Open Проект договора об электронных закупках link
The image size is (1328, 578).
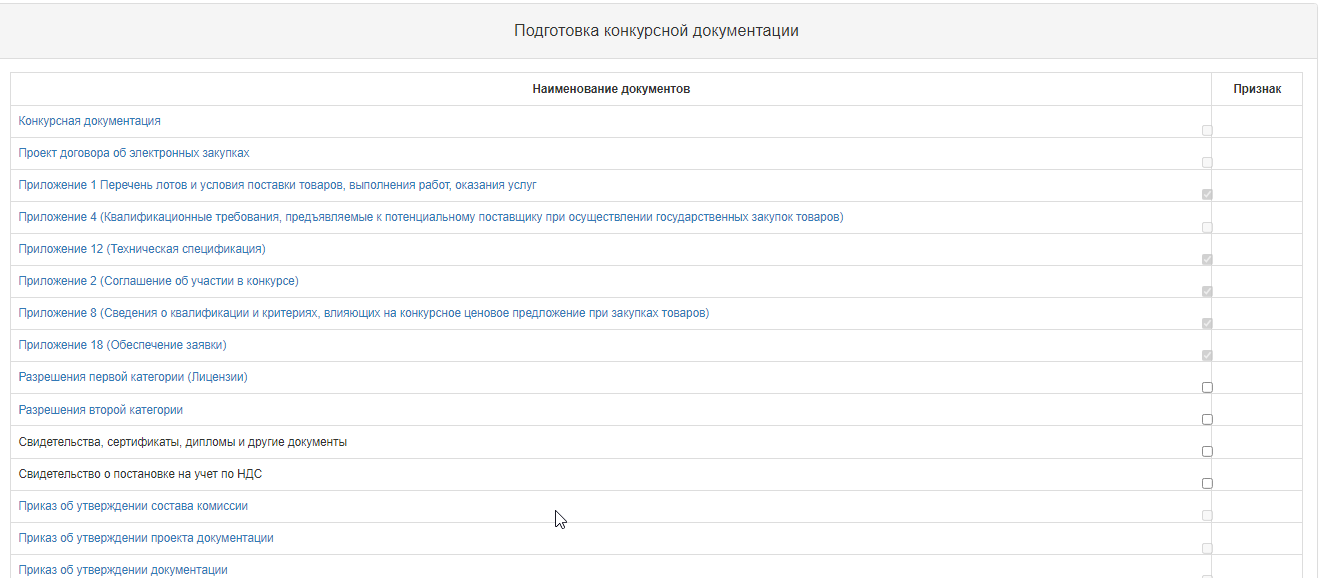134,153
